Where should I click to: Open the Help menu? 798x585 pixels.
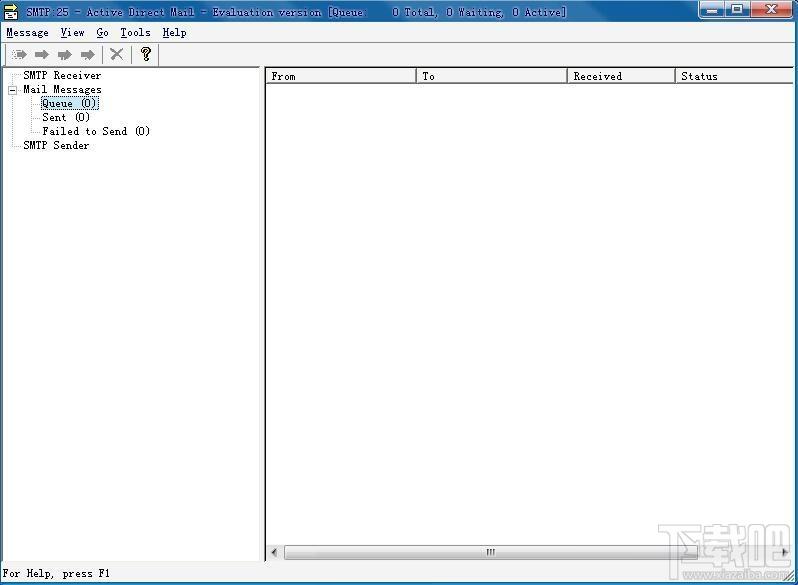(x=175, y=33)
